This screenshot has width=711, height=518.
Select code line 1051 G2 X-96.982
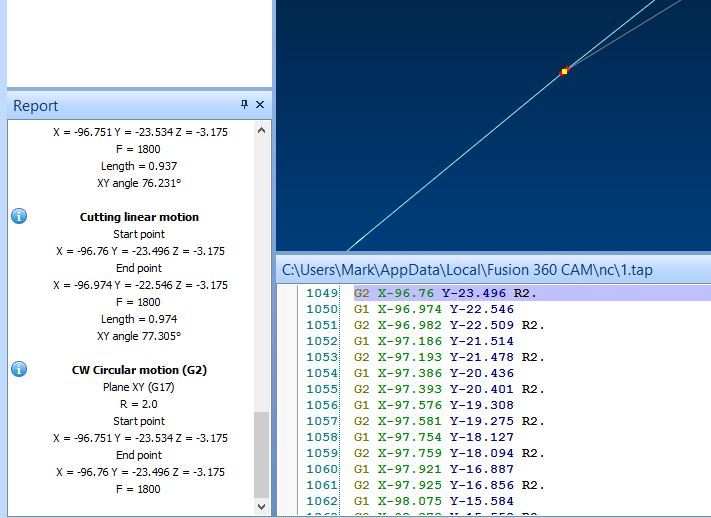click(x=449, y=325)
